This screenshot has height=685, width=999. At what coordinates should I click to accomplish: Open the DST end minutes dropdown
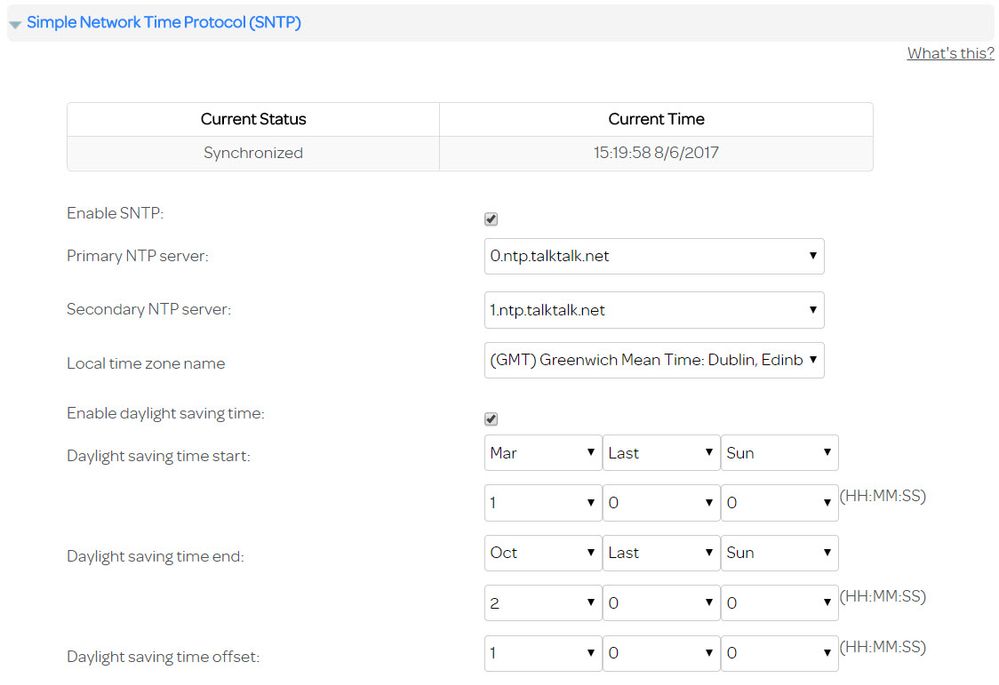(661, 603)
